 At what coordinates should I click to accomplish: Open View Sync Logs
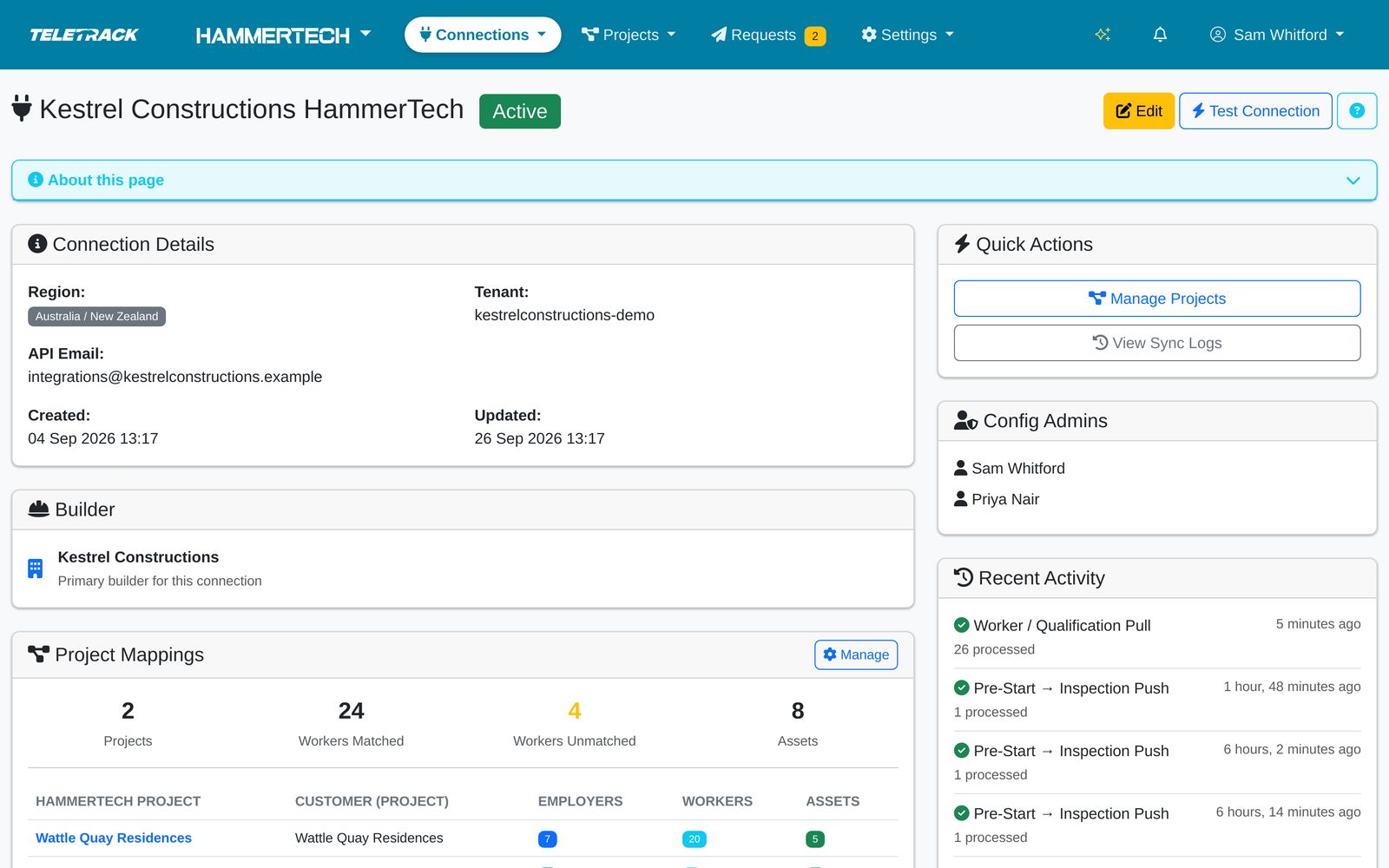point(1157,343)
